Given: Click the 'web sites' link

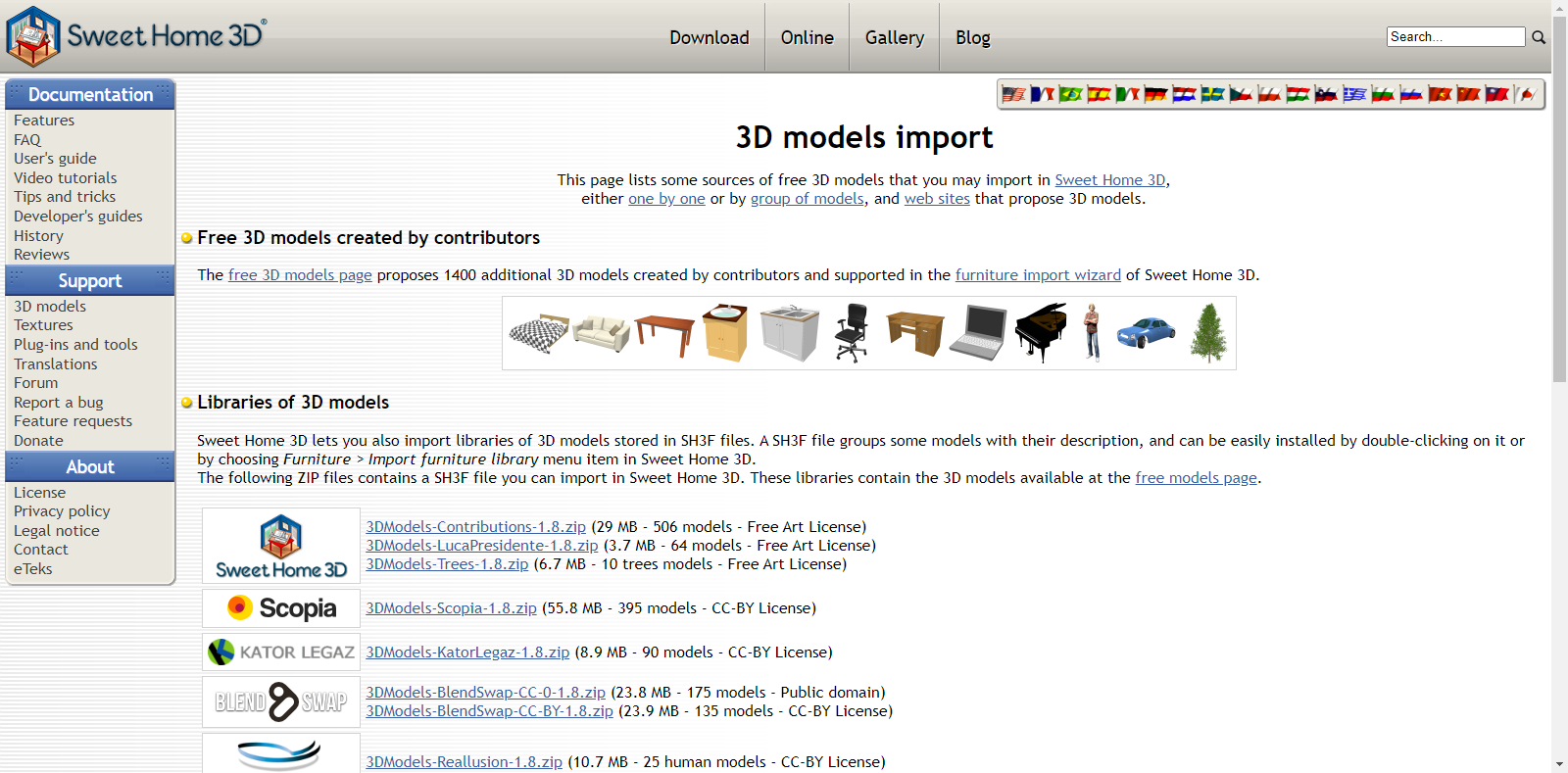Looking at the screenshot, I should 937,199.
